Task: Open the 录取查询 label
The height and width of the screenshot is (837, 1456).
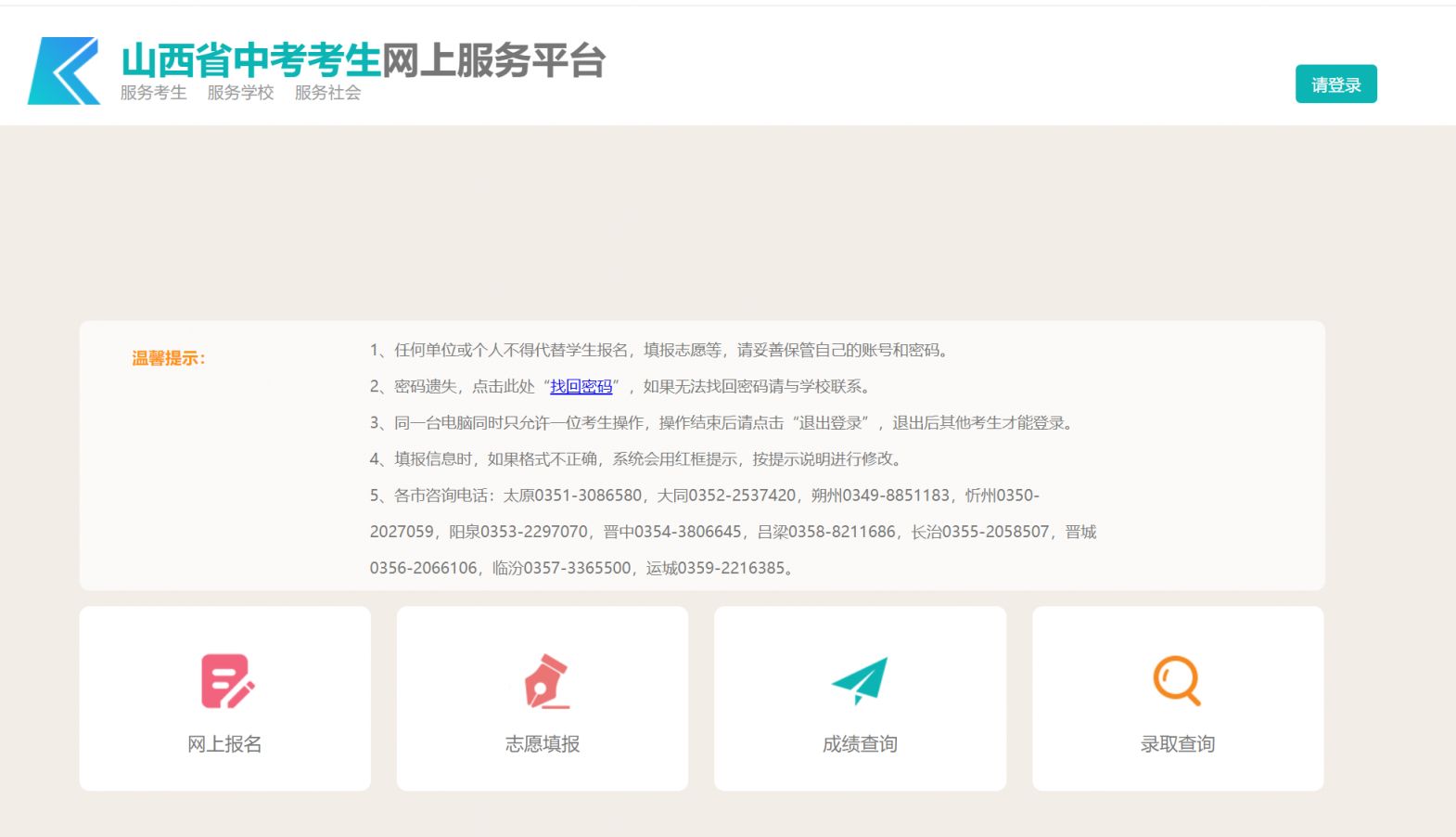Action: tap(1178, 744)
